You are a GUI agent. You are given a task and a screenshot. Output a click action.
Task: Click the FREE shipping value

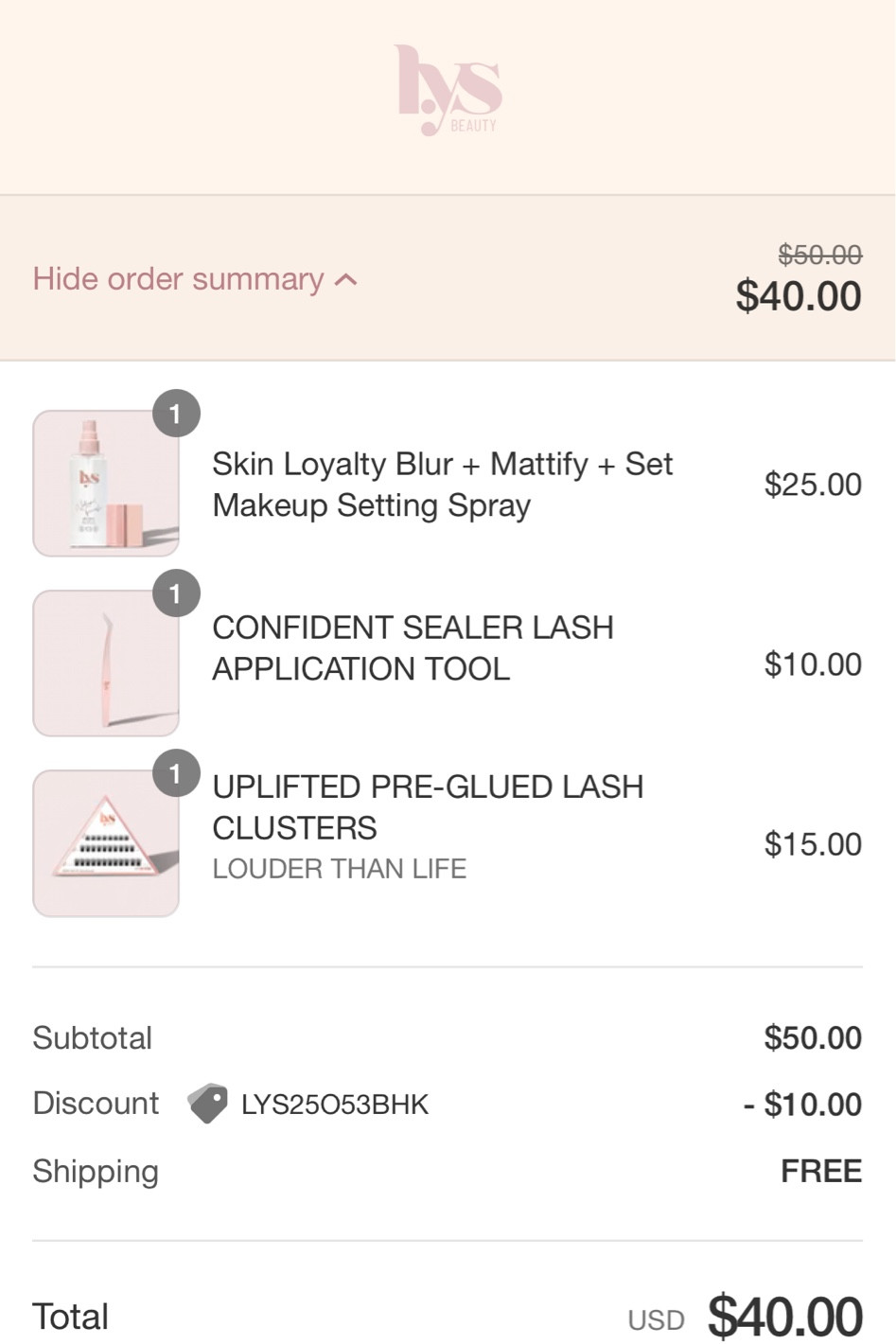pyautogui.click(x=821, y=1171)
